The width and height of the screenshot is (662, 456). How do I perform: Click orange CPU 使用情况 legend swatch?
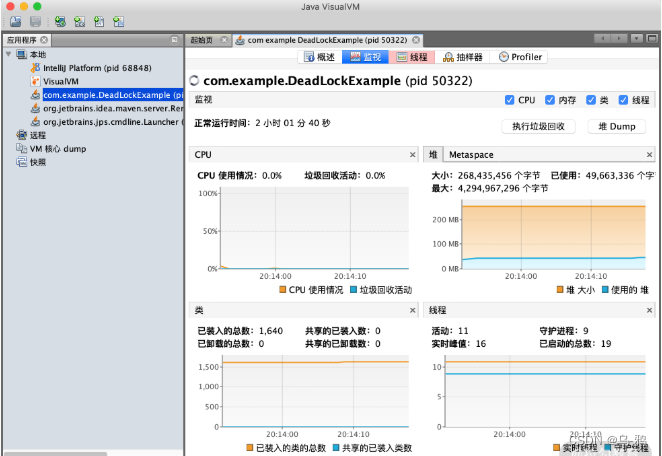(283, 290)
